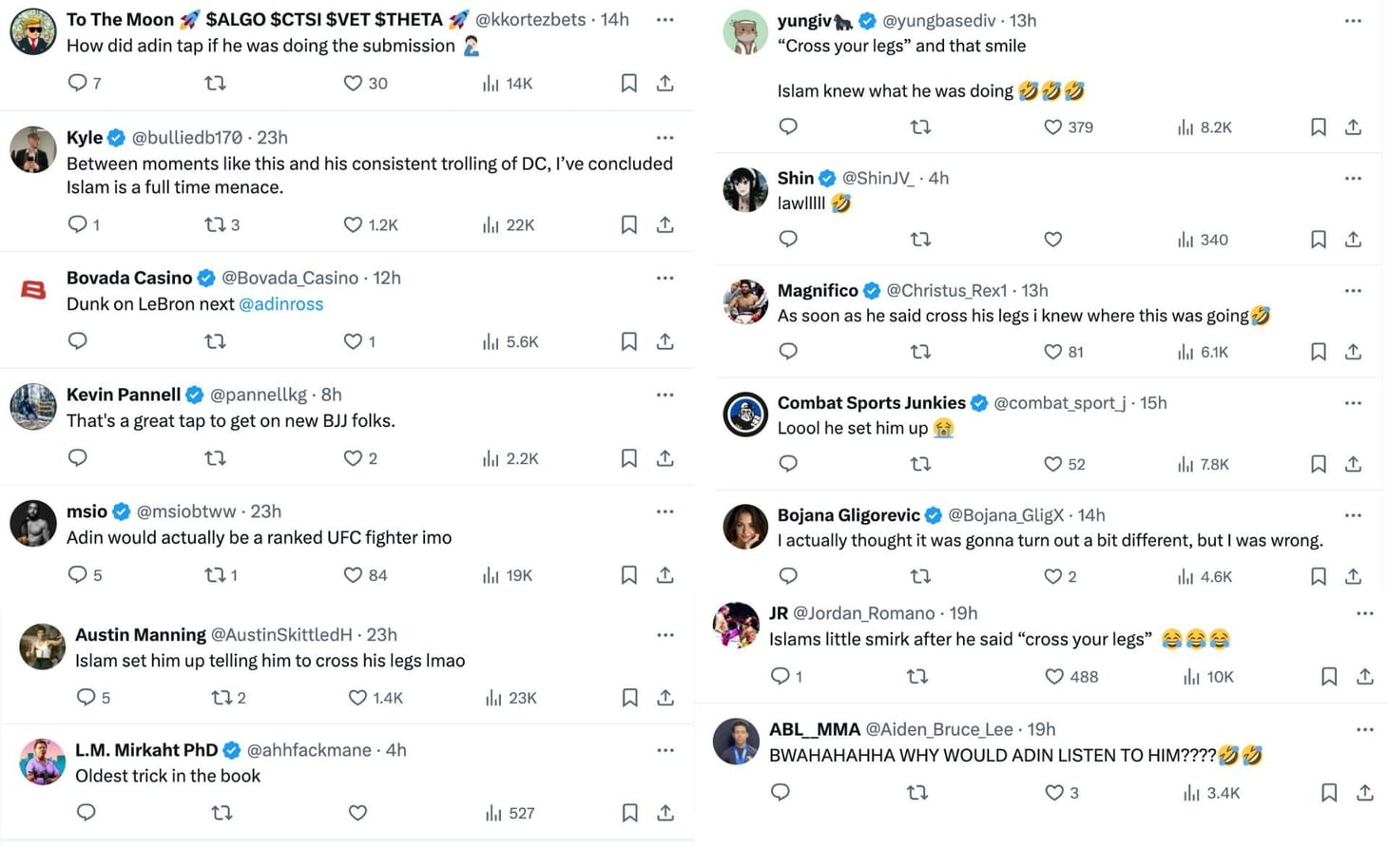
Task: Share the Bovada Casino tweet
Action: coord(665,340)
